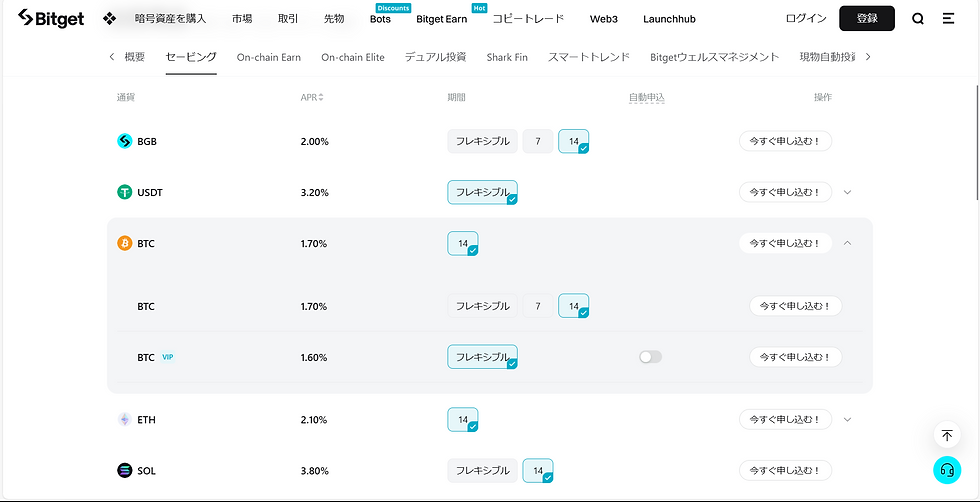Select 14-day term in main BTC row

(x=463, y=243)
